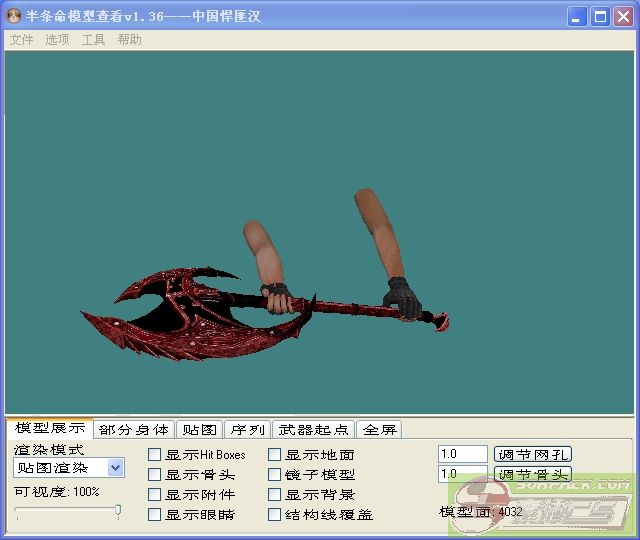This screenshot has width=640, height=540.
Task: Switch to the 全屏 tab
Action: [379, 430]
